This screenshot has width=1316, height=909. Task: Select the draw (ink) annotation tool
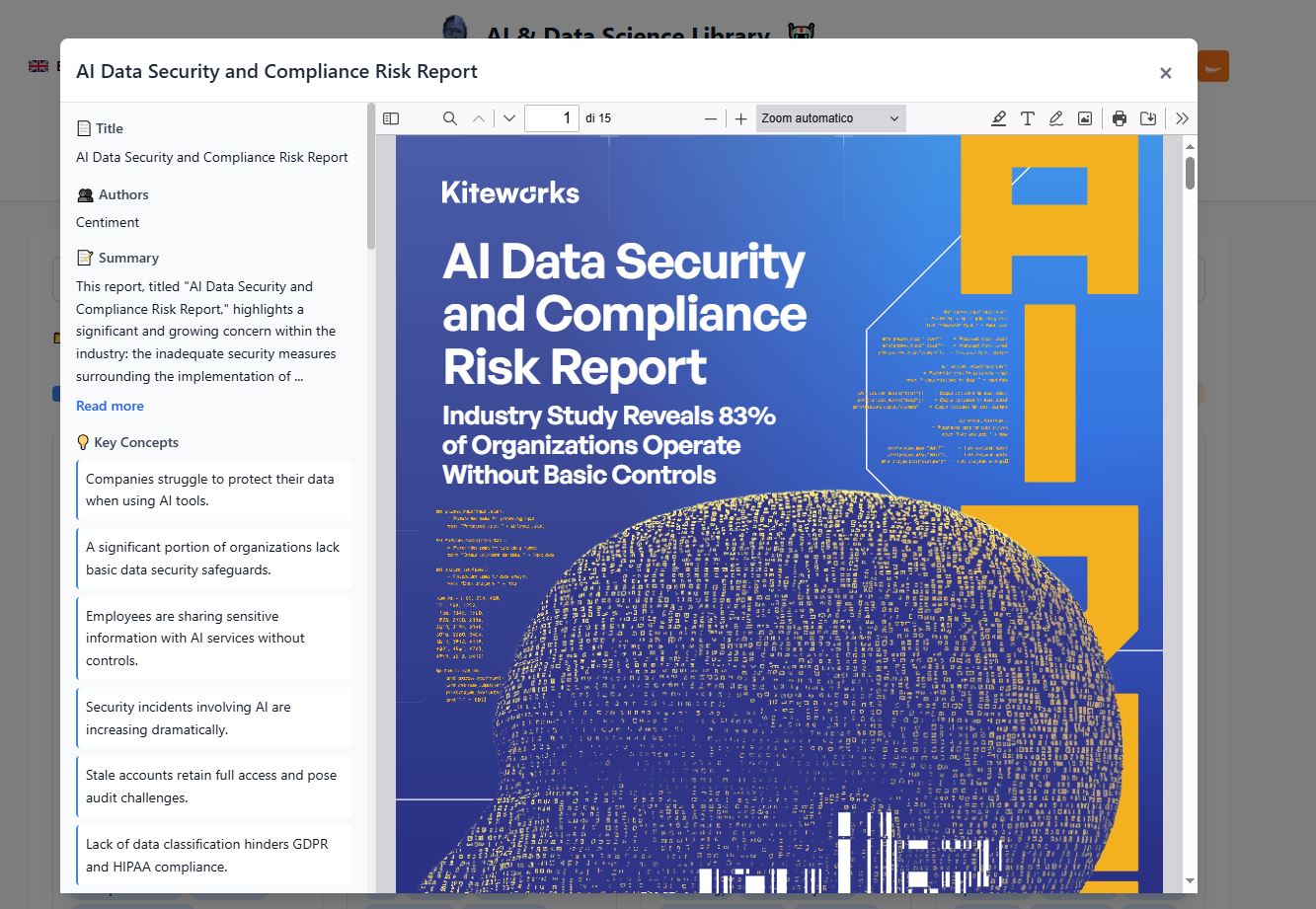1055,117
